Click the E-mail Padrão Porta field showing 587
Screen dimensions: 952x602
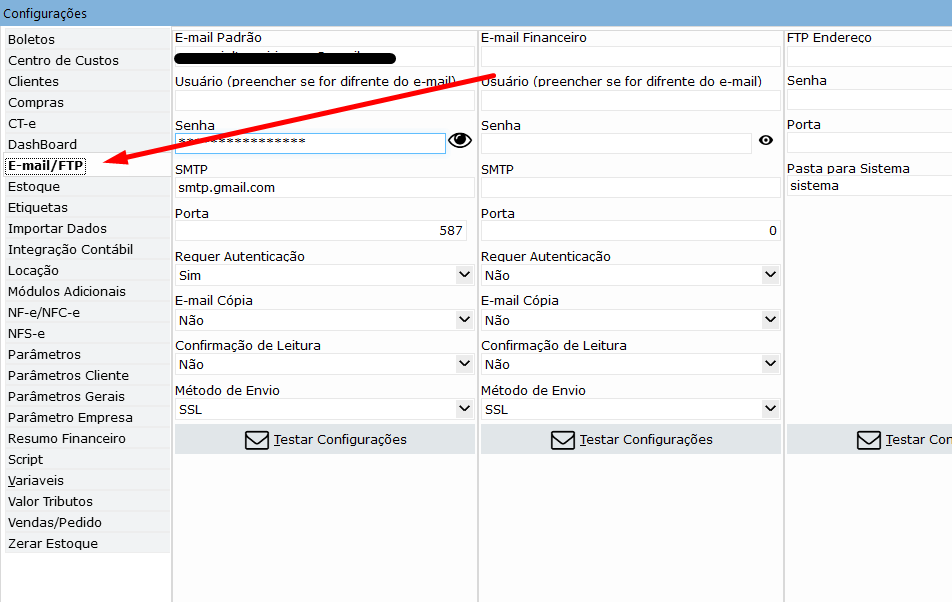(324, 231)
